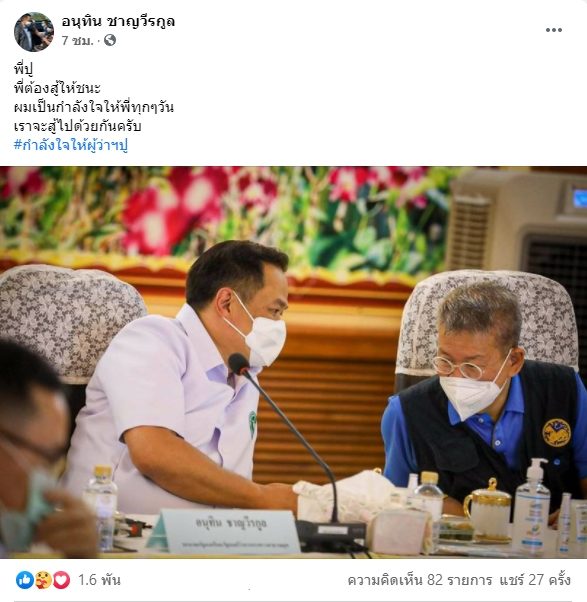Open the profile name อนุทิน ชาญวีรกูล
The width and height of the screenshot is (587, 602).
tap(118, 22)
